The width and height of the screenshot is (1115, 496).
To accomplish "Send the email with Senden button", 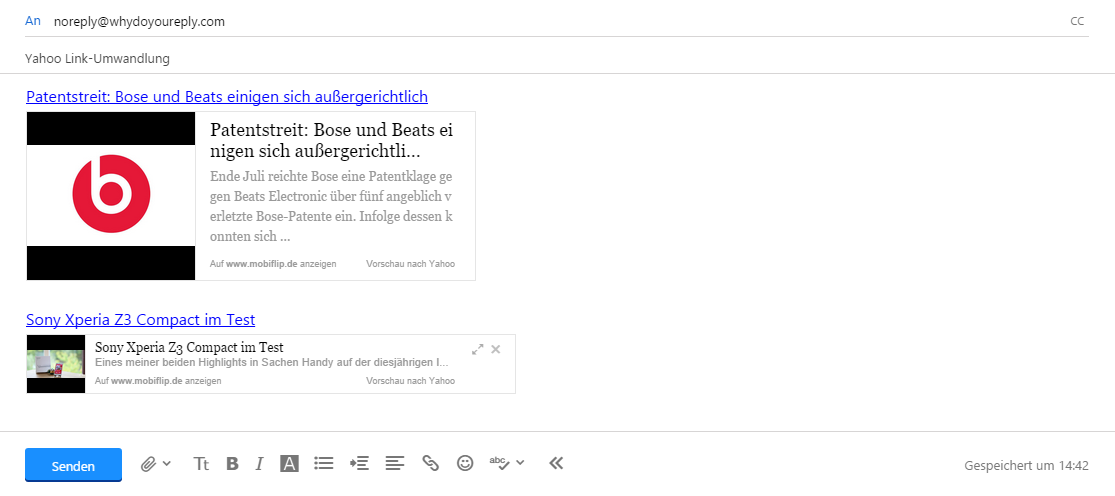I will [x=73, y=465].
